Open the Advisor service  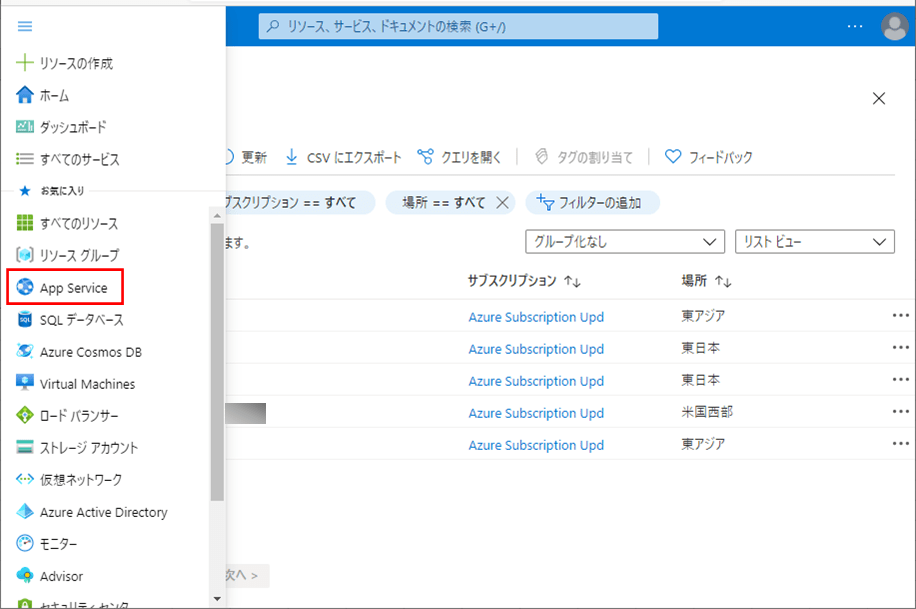click(61, 576)
